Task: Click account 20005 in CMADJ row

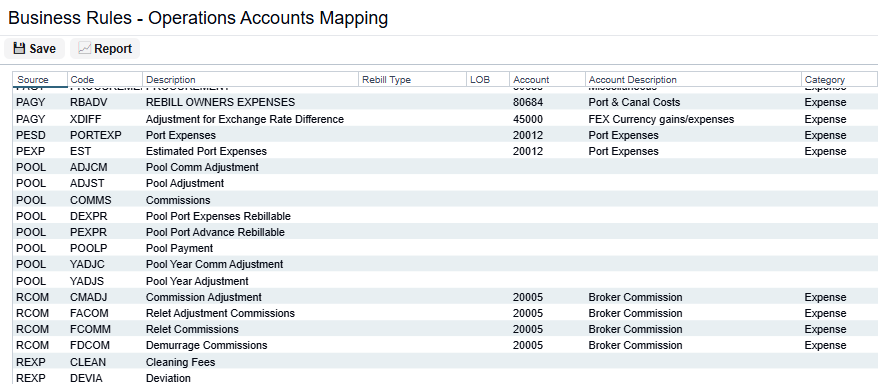Action: tap(527, 297)
